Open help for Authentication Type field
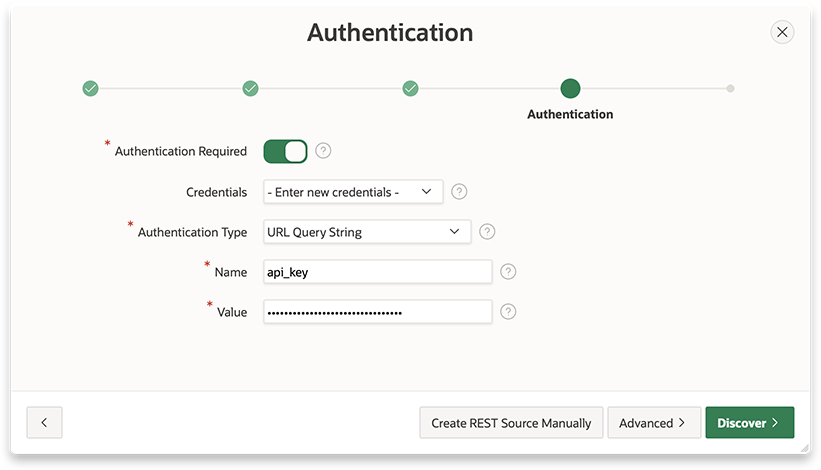The width and height of the screenshot is (821, 470). [x=487, y=231]
